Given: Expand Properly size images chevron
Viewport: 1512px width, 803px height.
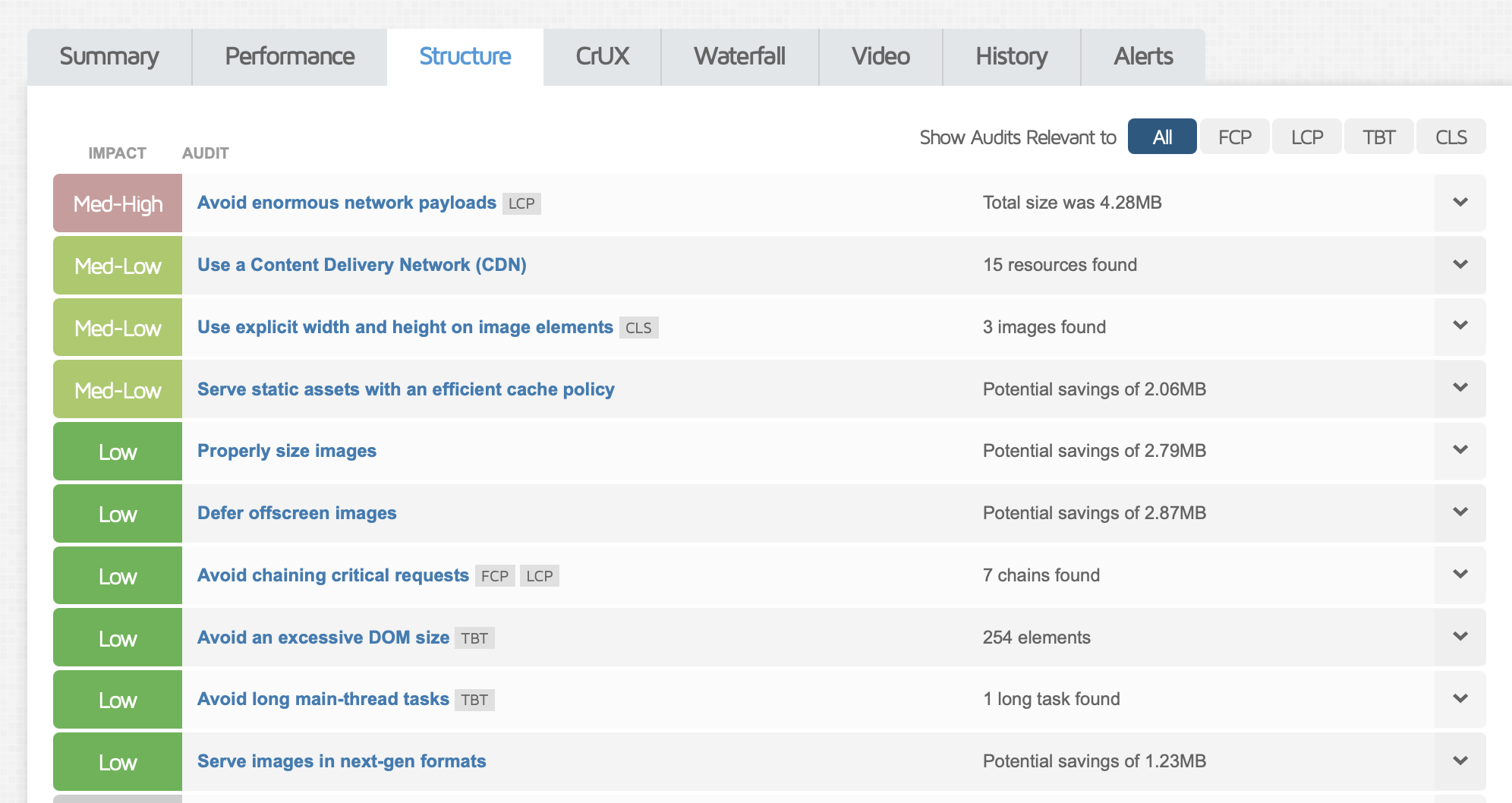Looking at the screenshot, I should click(1460, 451).
